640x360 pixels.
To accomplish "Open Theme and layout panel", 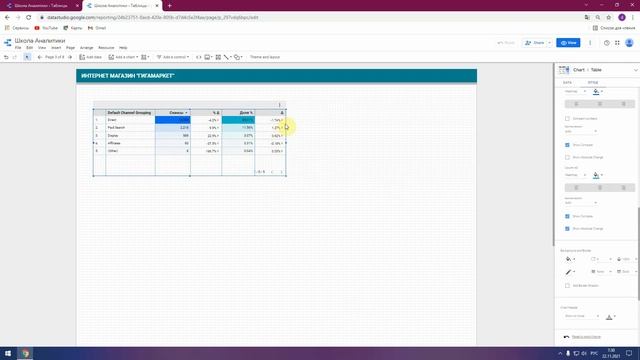I will coord(265,57).
